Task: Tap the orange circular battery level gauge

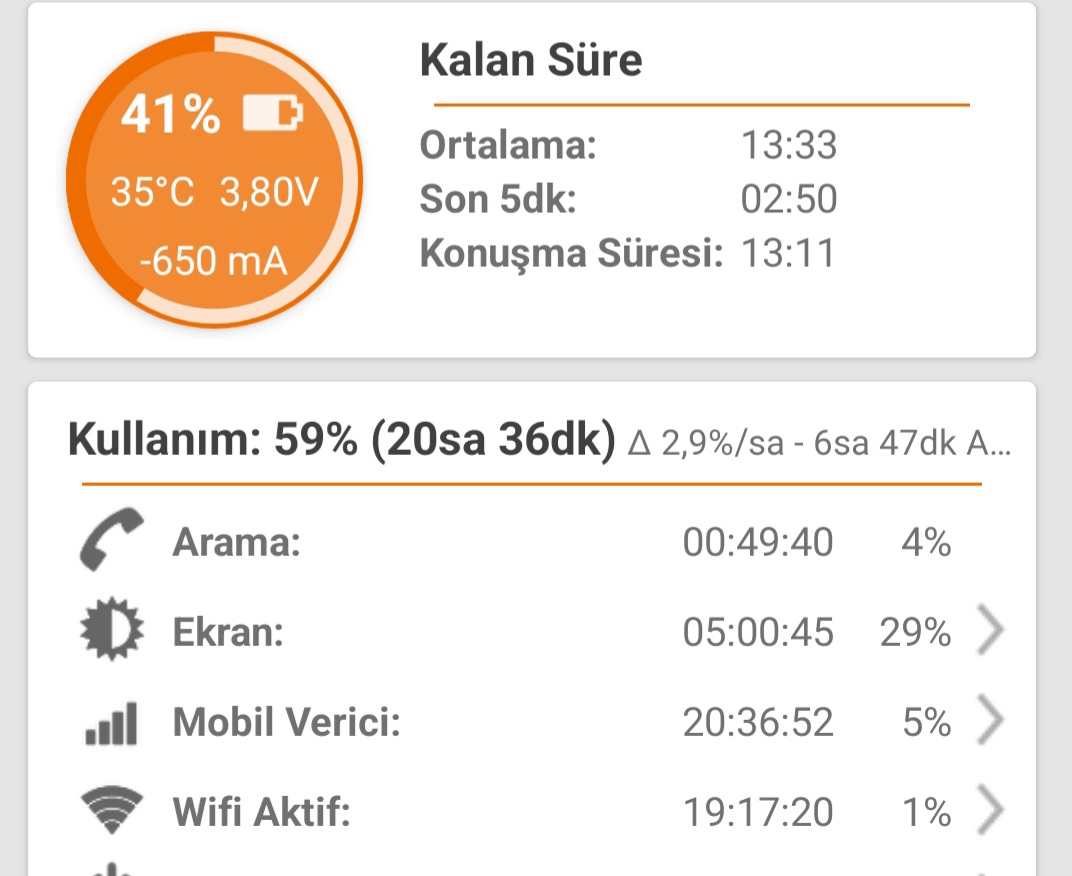Action: pos(214,180)
